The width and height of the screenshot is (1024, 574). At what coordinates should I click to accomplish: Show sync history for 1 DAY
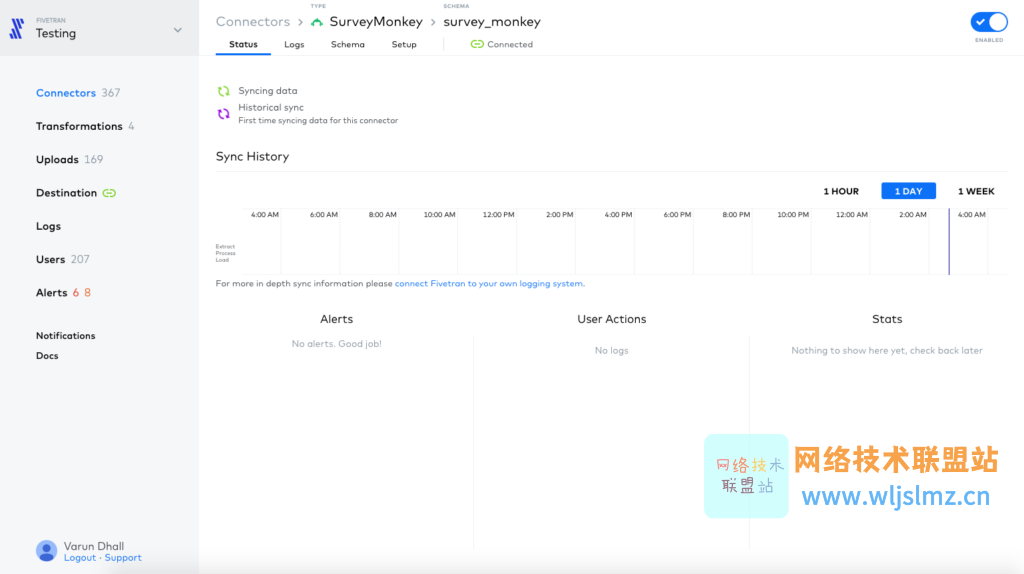tap(908, 191)
